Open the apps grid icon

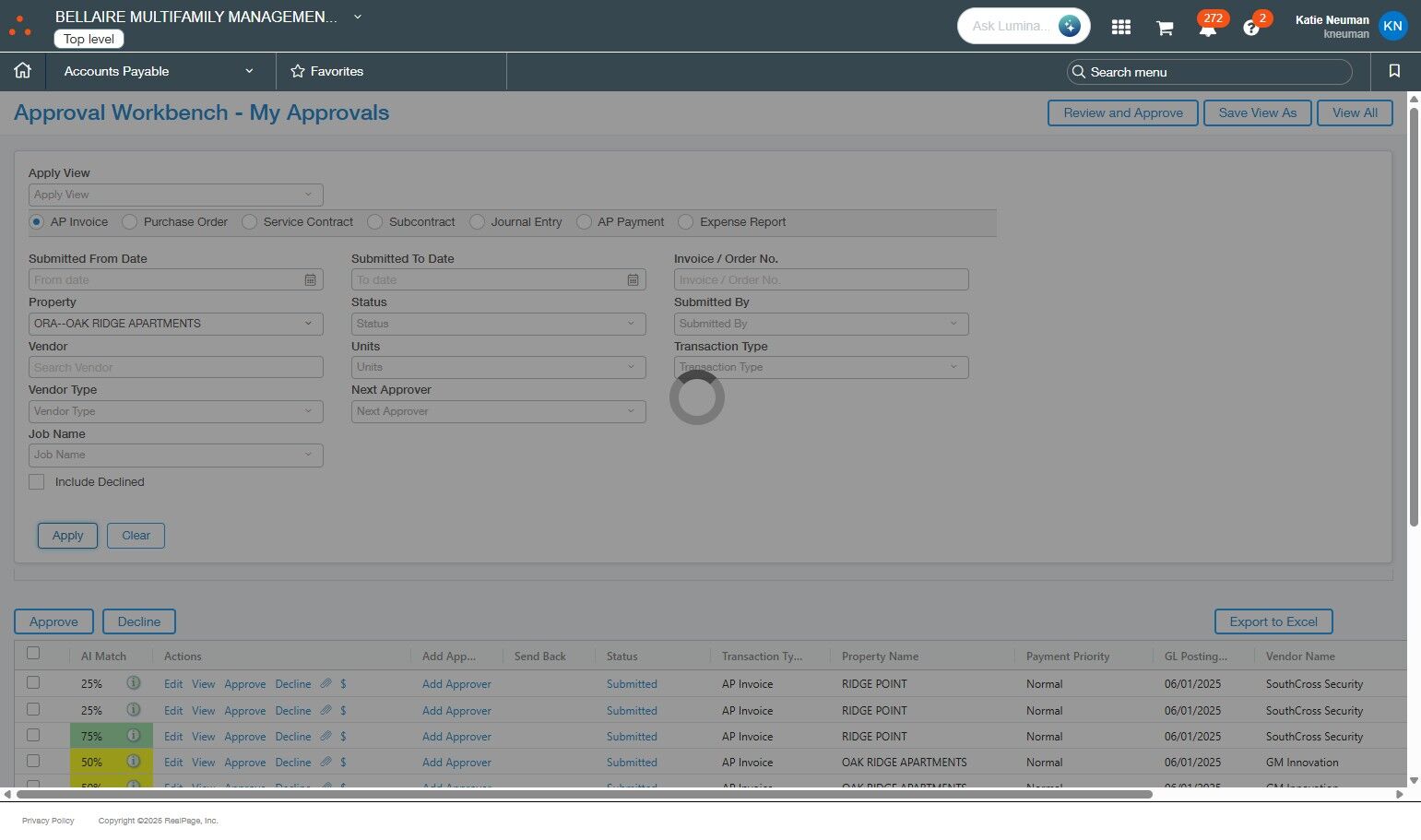click(x=1120, y=27)
